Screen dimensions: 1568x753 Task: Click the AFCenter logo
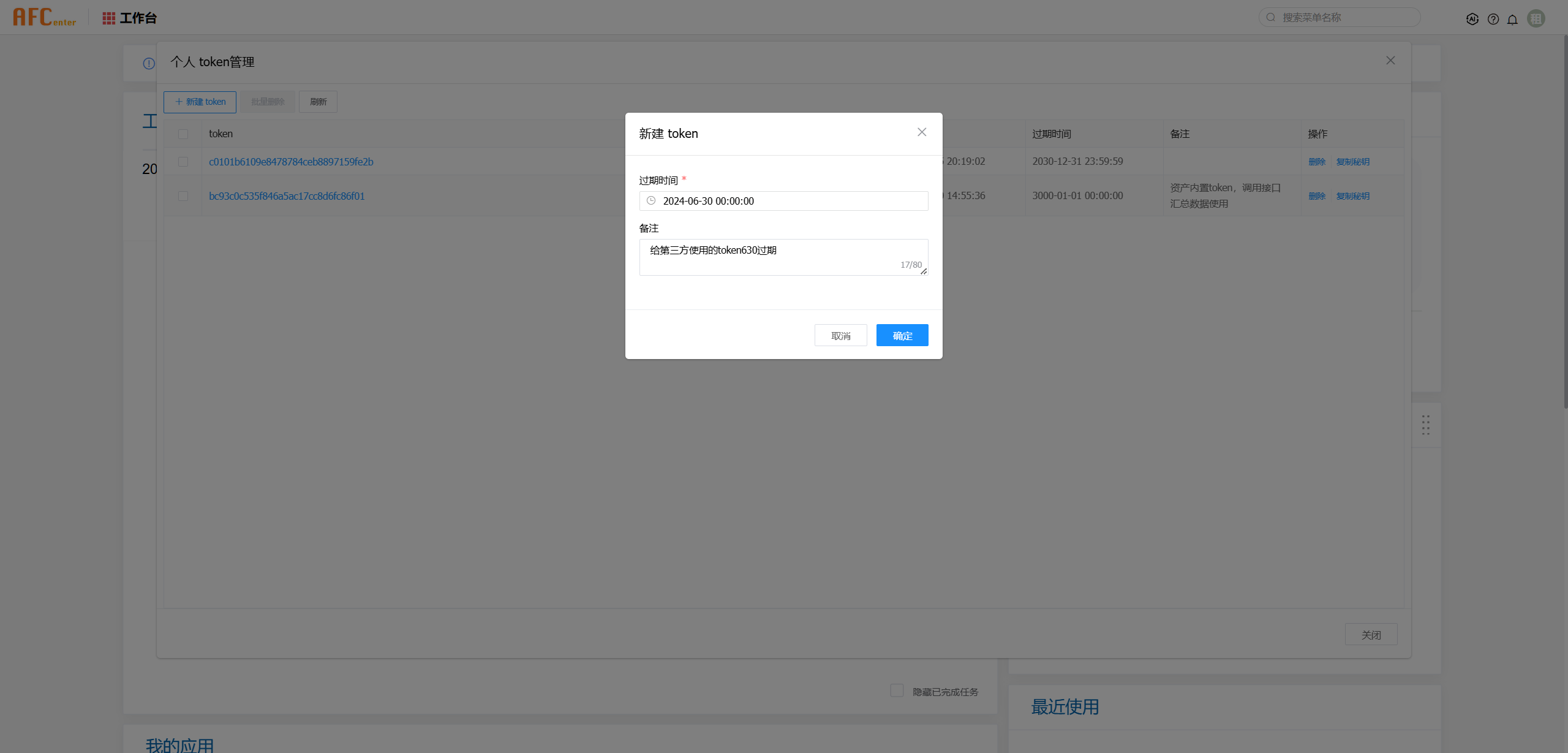[44, 17]
